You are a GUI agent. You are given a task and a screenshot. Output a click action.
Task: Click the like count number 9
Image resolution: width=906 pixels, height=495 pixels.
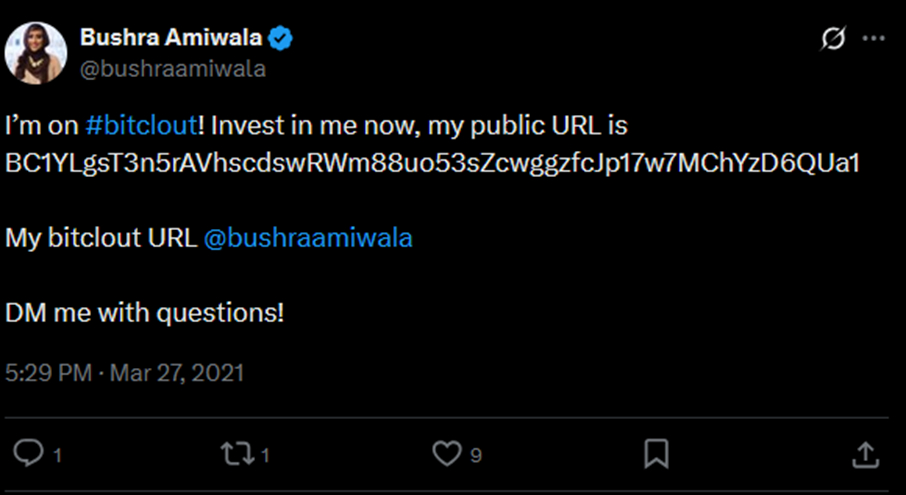pyautogui.click(x=476, y=456)
